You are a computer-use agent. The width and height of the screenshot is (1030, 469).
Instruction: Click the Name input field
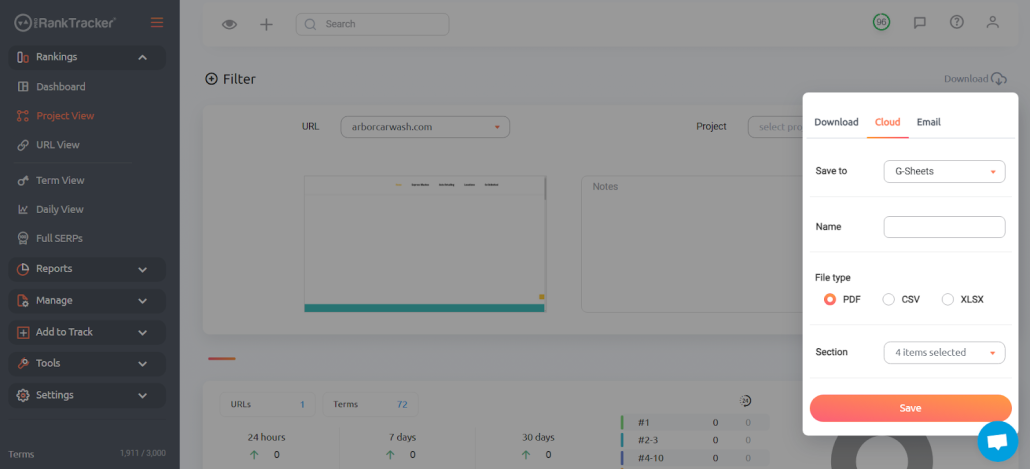click(x=945, y=227)
